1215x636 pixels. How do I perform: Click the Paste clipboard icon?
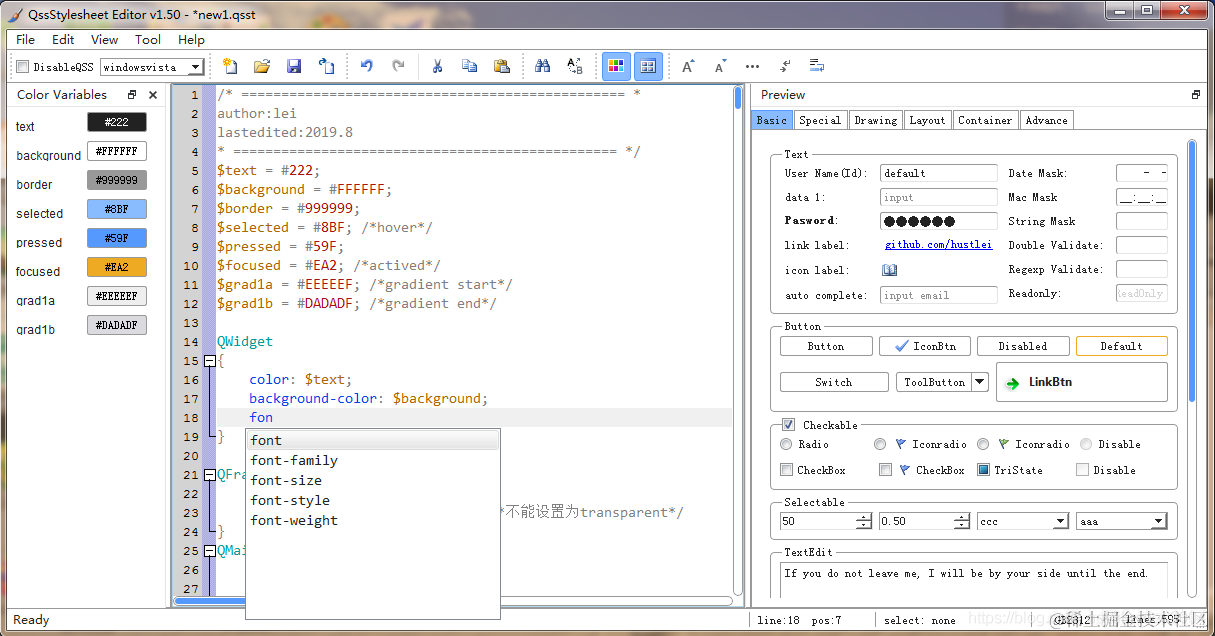point(502,66)
